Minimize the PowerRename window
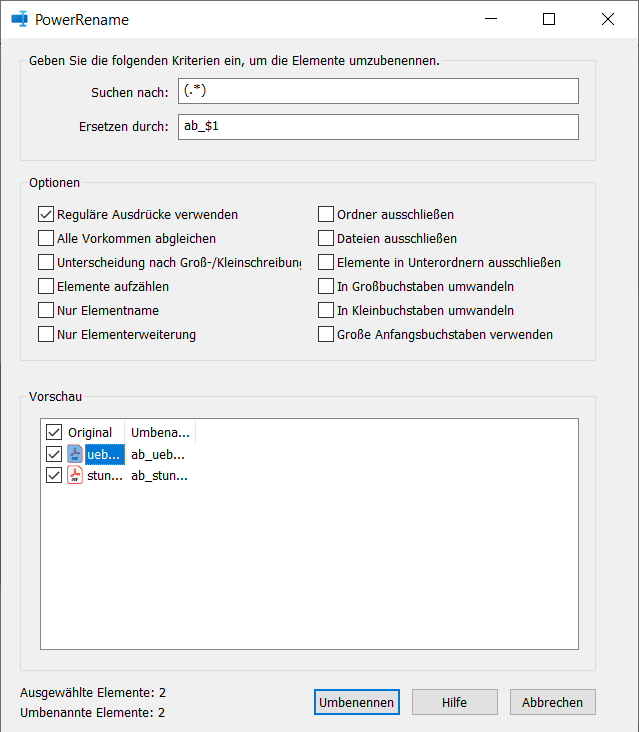 coord(491,19)
